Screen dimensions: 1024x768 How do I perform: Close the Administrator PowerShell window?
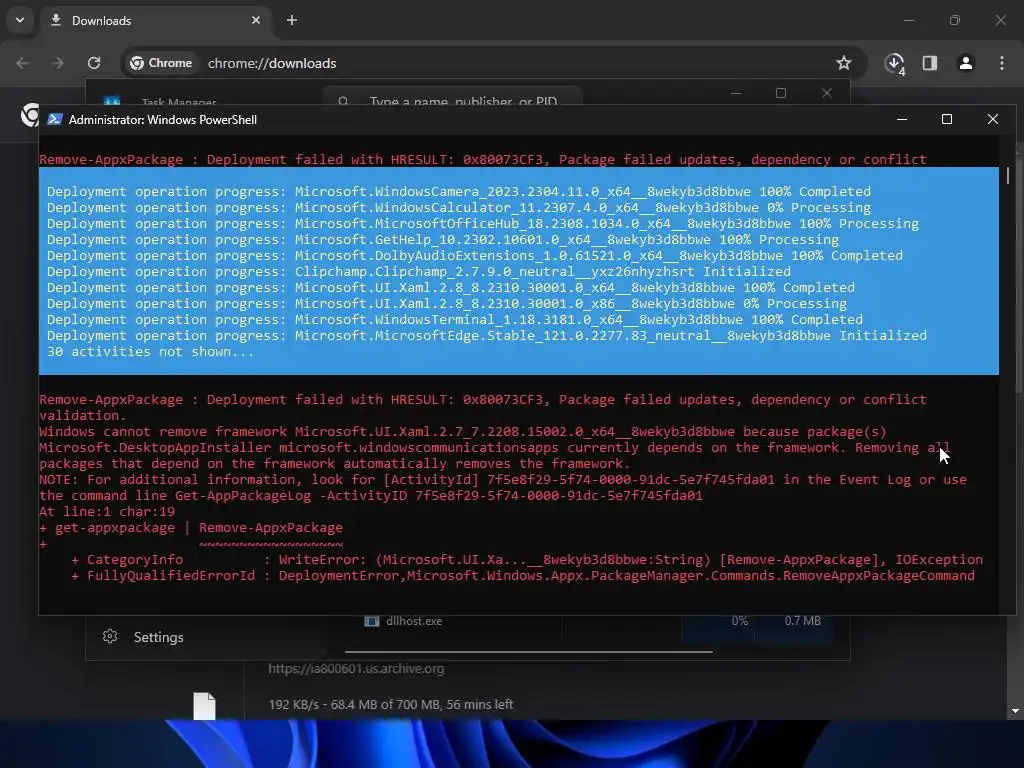pyautogui.click(x=993, y=120)
